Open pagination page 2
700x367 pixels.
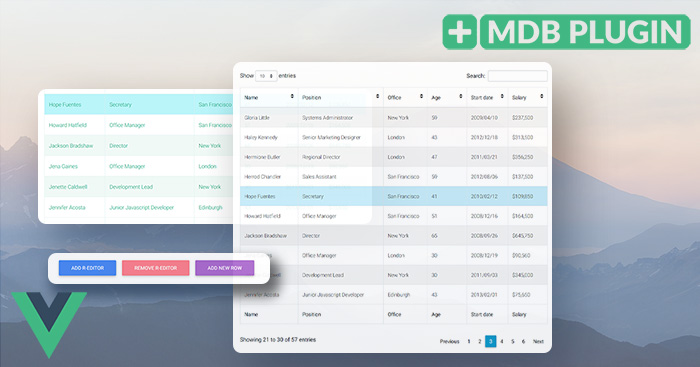479,342
